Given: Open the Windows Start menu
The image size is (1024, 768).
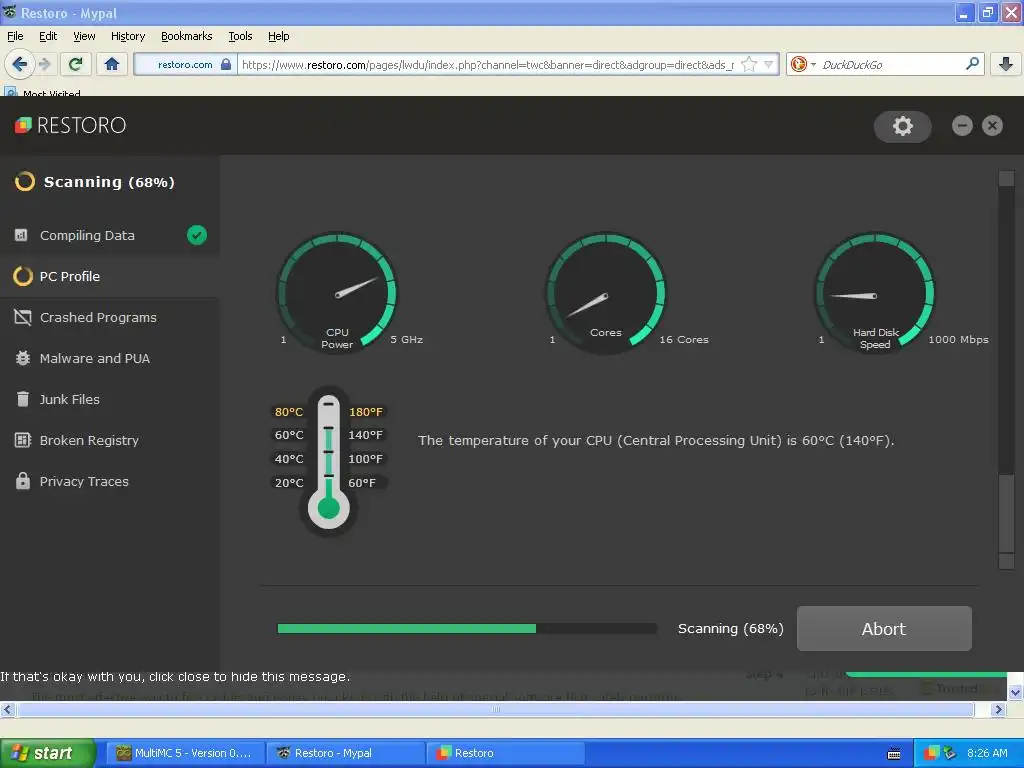Looking at the screenshot, I should [x=47, y=753].
